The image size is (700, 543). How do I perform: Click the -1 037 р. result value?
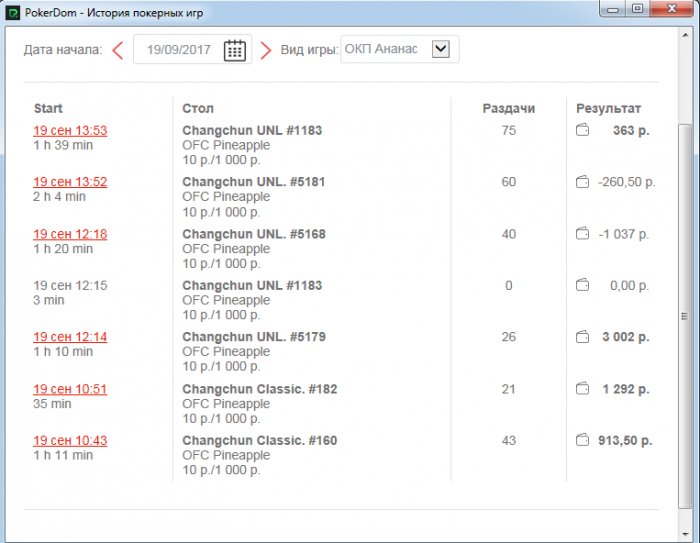pyautogui.click(x=624, y=234)
